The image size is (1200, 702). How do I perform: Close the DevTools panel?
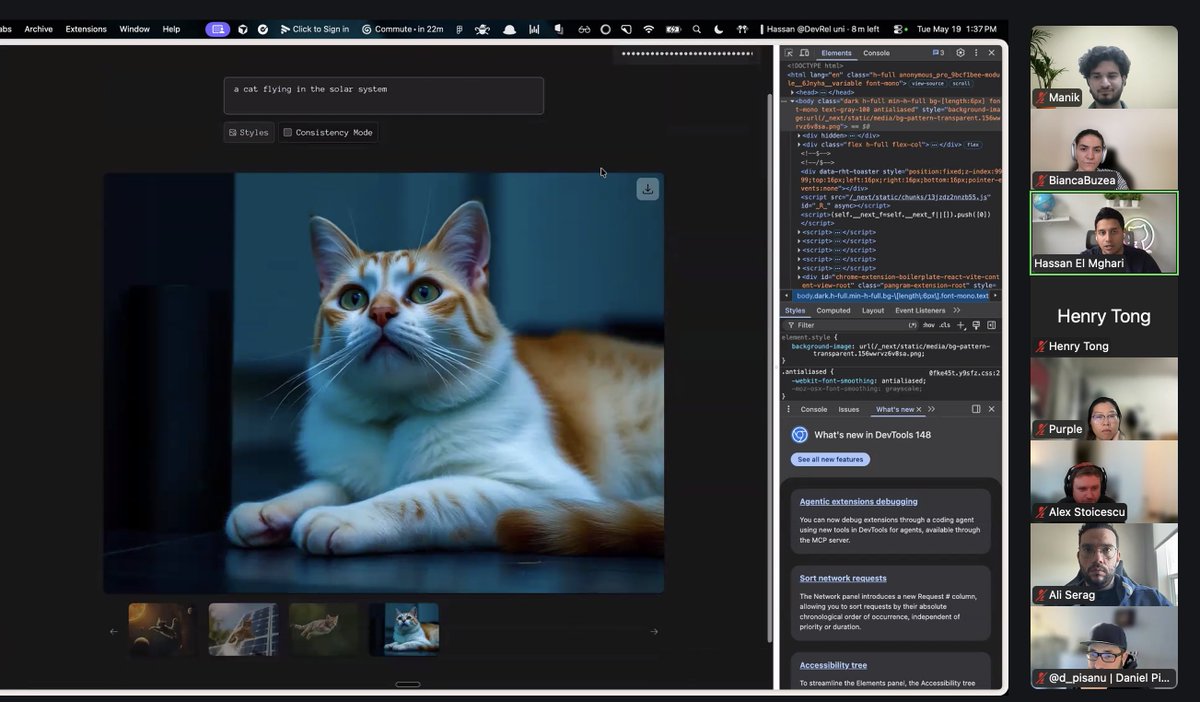point(992,53)
